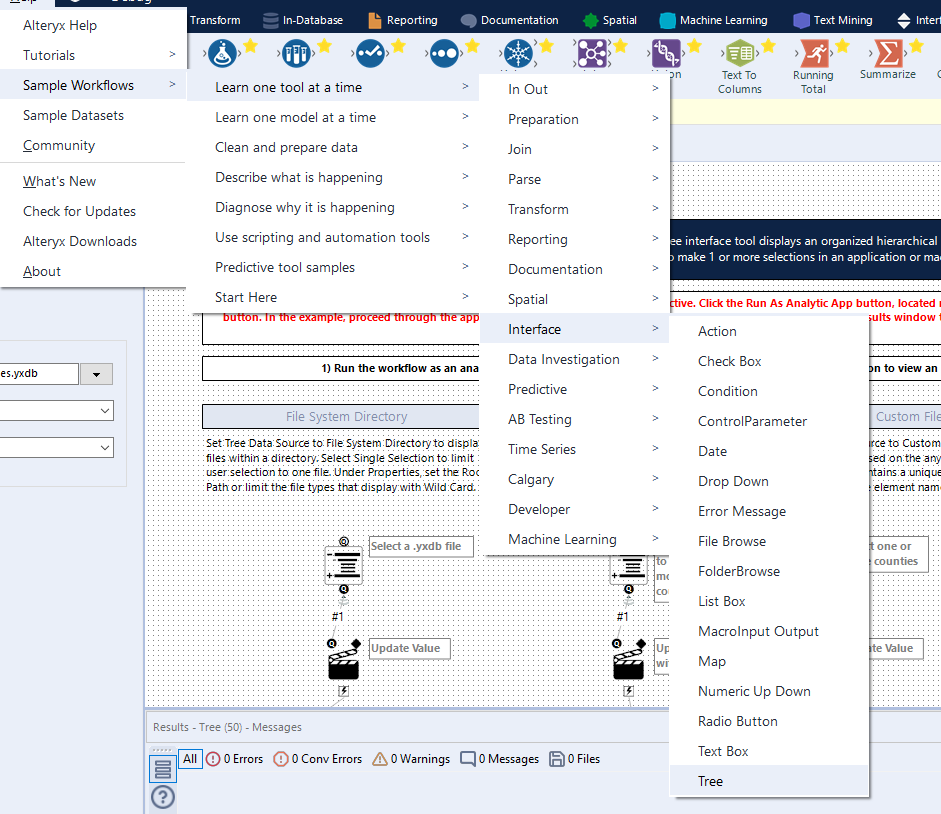
Task: Select the Action tool beside Update Value
Action: 344,663
